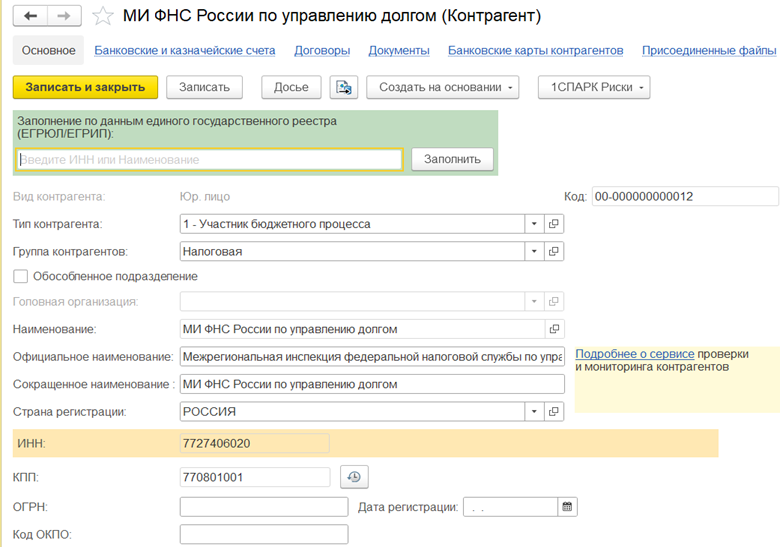The image size is (780, 547).
Task: Open Наименование field editor icon
Action: click(x=554, y=329)
